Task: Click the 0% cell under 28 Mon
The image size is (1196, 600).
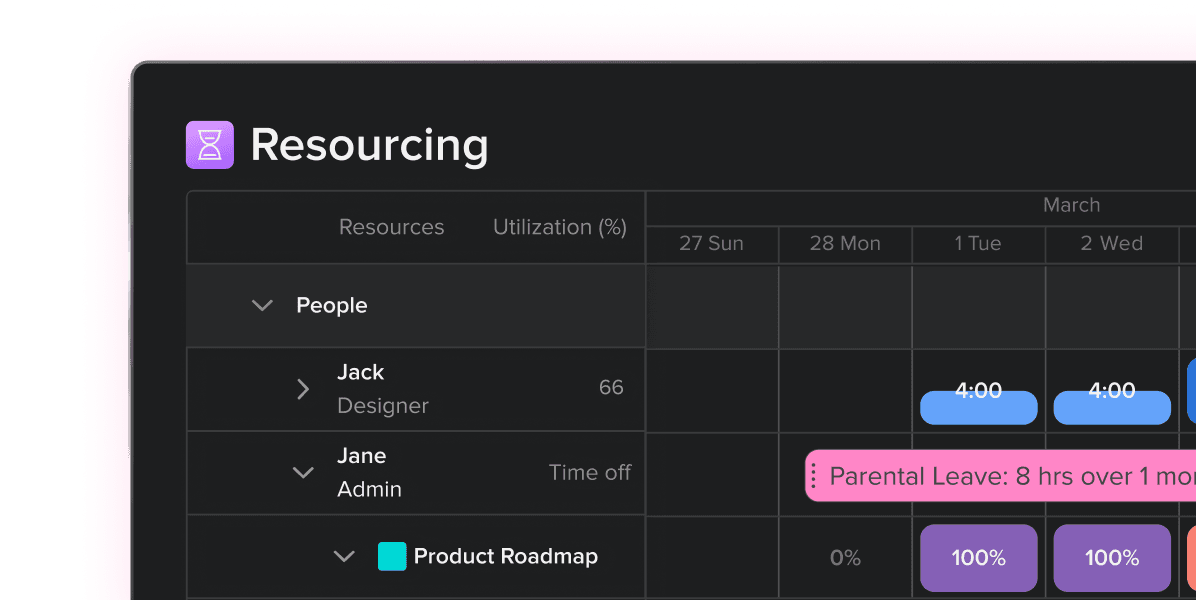Action: (845, 557)
